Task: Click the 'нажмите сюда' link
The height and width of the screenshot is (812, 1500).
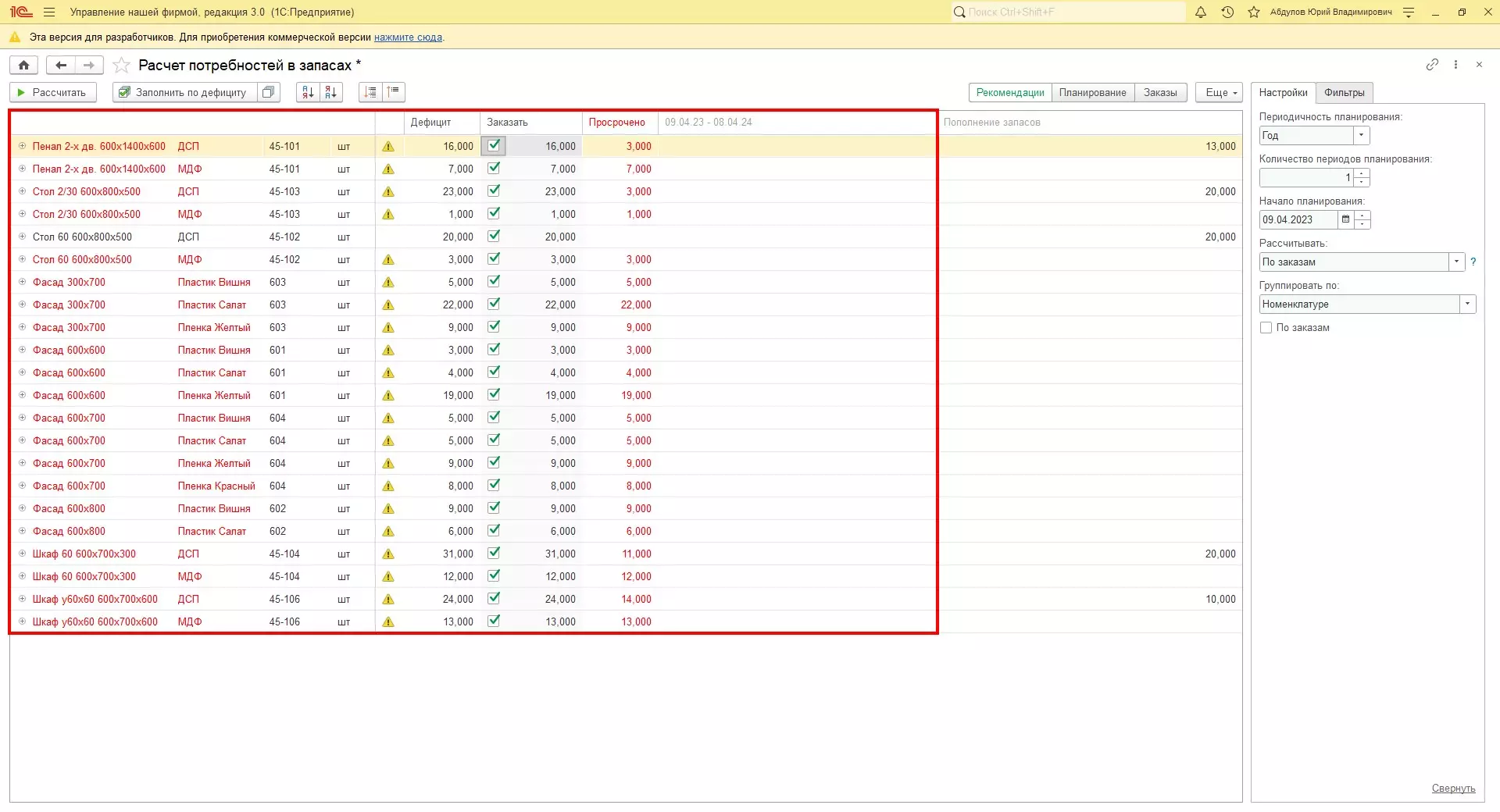Action: (408, 37)
